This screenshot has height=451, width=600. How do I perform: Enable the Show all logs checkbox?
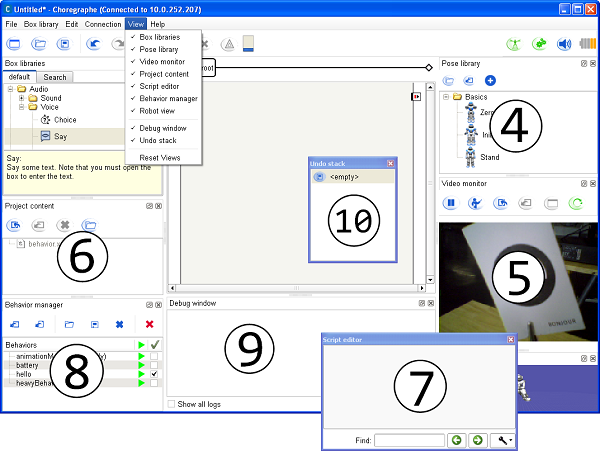(x=169, y=404)
